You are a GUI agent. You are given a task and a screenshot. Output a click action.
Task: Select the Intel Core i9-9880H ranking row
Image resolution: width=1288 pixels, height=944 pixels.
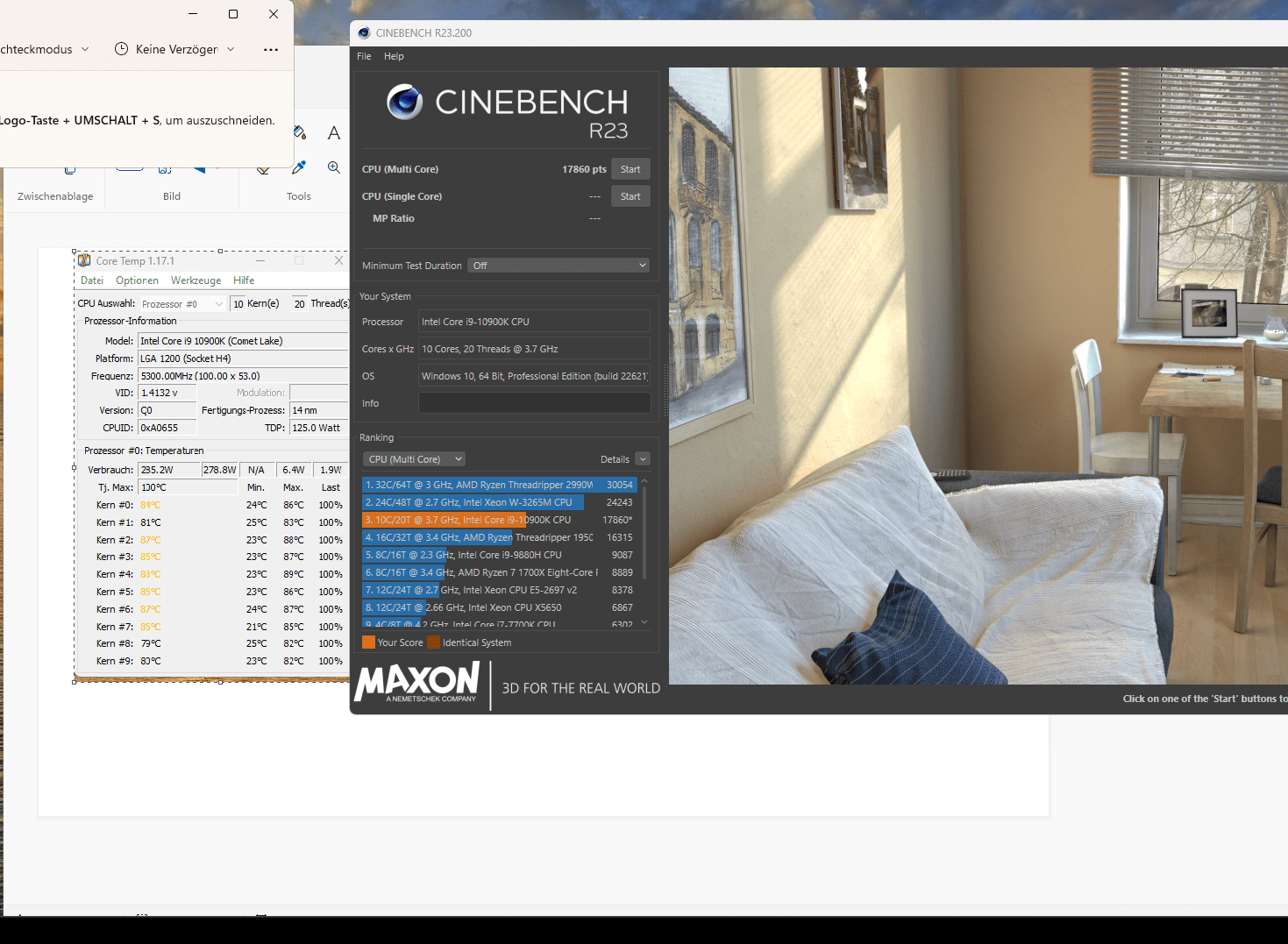(x=499, y=555)
